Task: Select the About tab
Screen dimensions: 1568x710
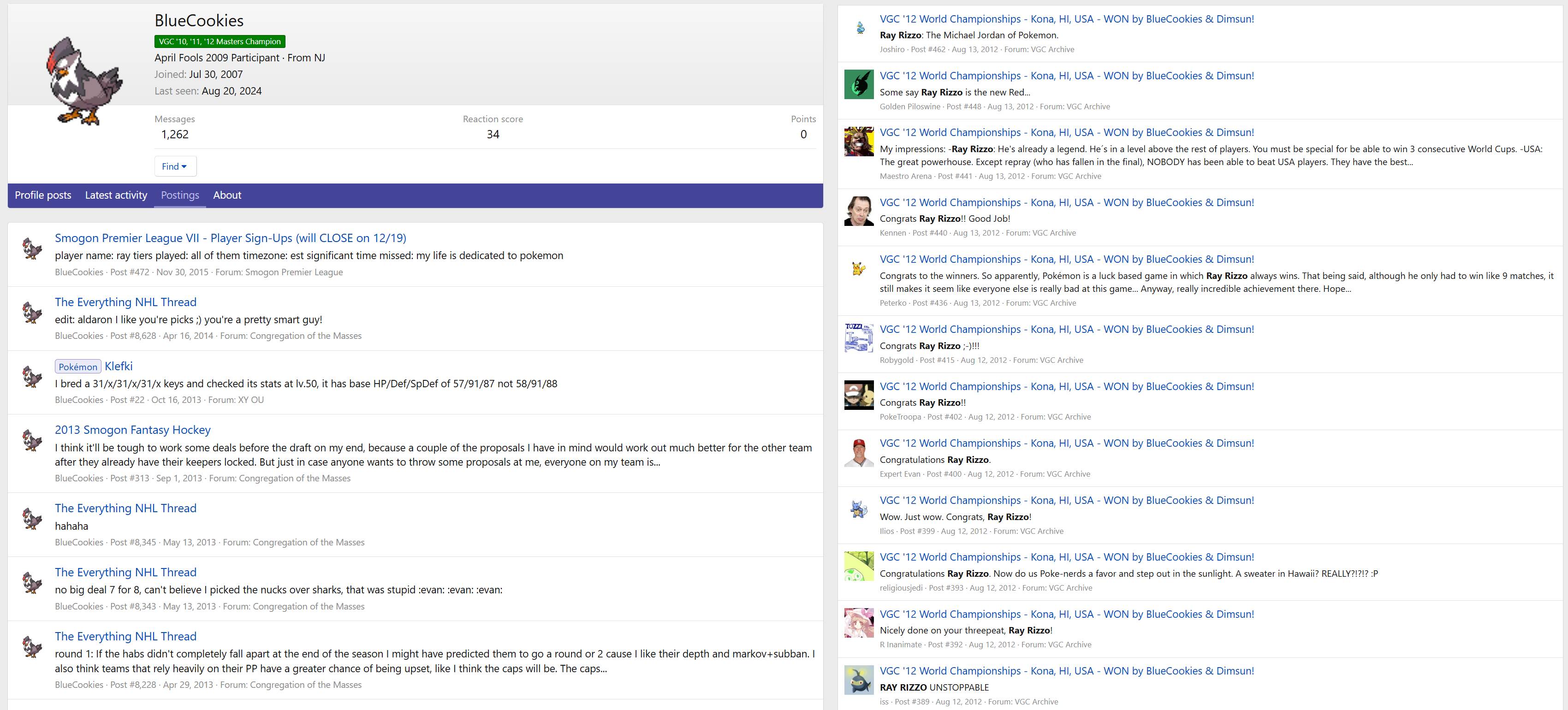Action: 227,195
